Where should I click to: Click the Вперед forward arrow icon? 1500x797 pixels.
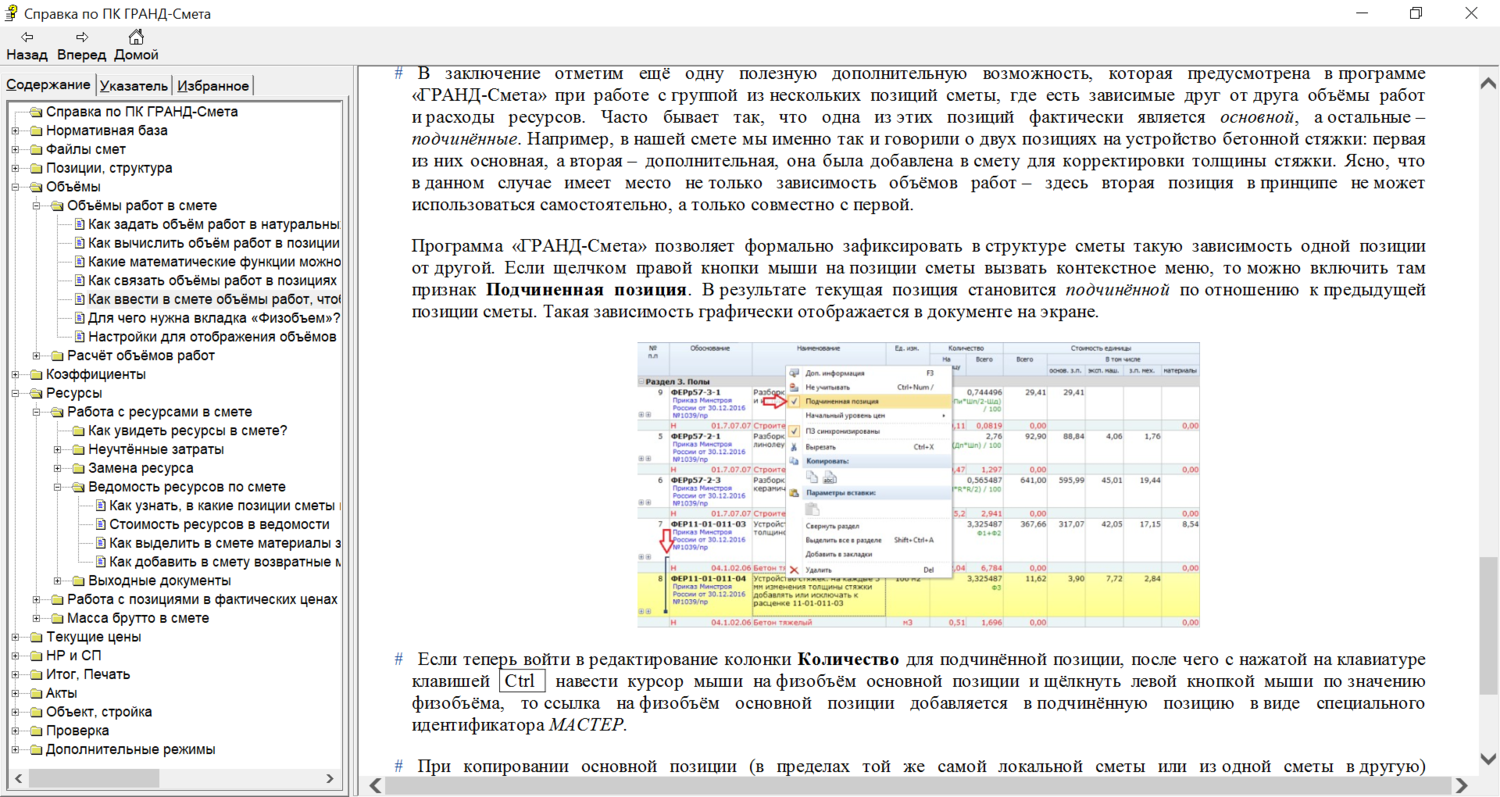point(82,37)
